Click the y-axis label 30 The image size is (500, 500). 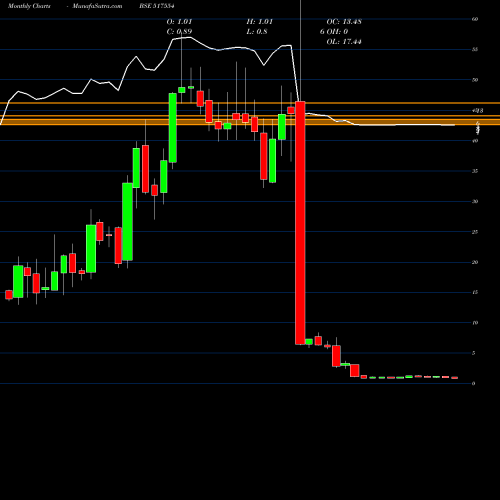click(x=475, y=201)
